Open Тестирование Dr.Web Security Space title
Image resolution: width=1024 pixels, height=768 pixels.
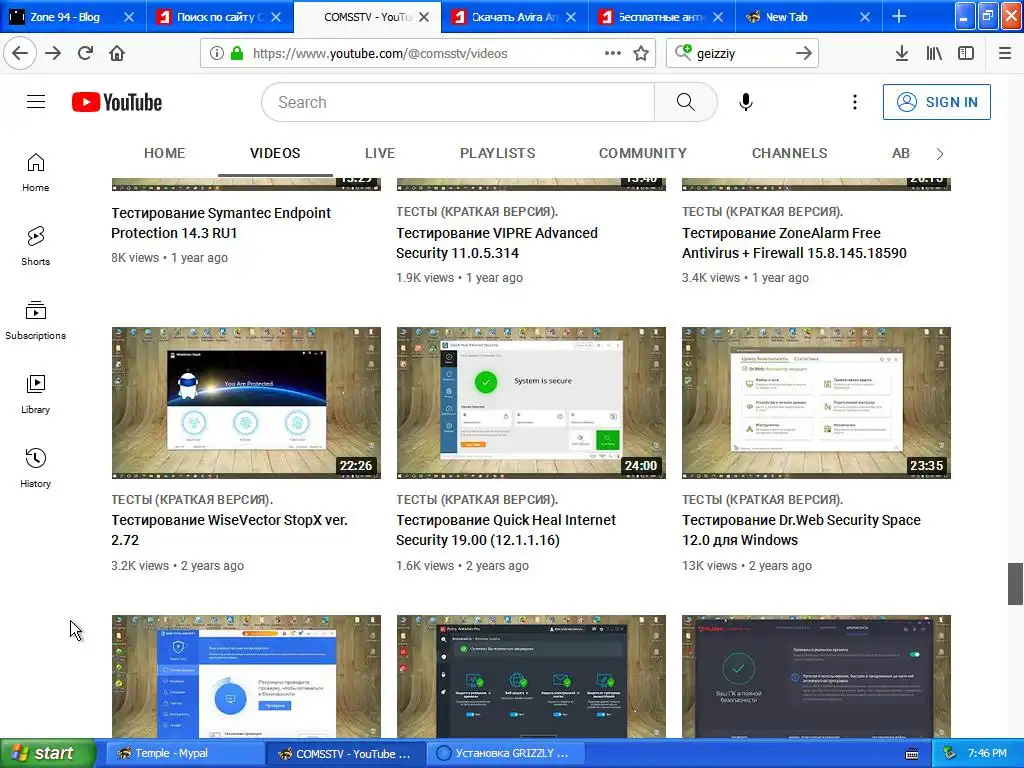coord(801,530)
